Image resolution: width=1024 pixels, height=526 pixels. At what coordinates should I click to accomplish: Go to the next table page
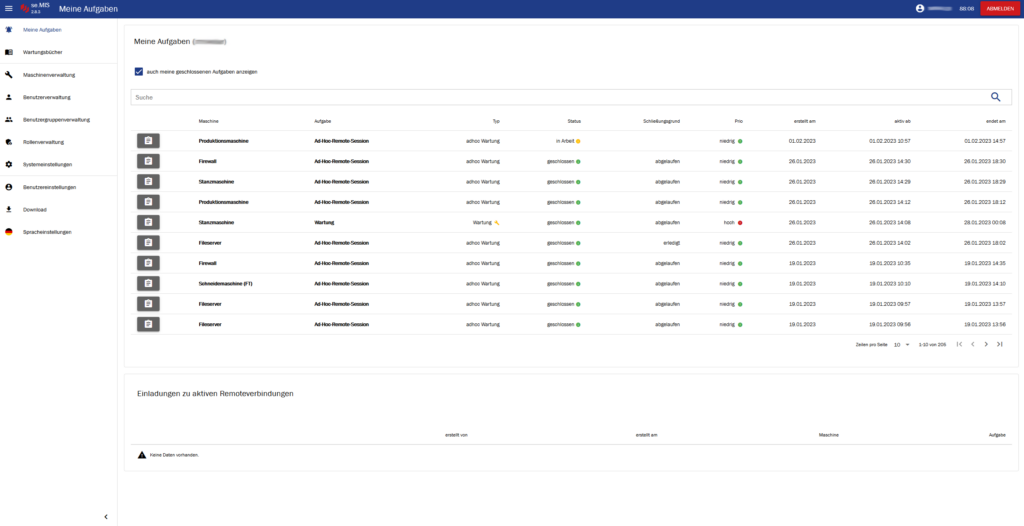[986, 344]
